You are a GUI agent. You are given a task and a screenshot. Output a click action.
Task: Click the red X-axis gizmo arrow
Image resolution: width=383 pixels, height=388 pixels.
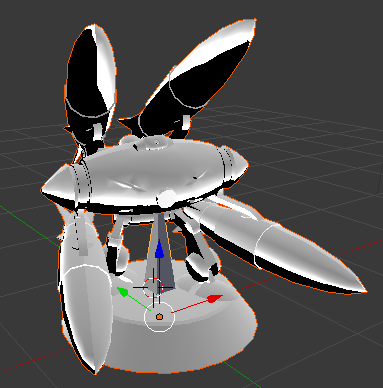[x=214, y=299]
